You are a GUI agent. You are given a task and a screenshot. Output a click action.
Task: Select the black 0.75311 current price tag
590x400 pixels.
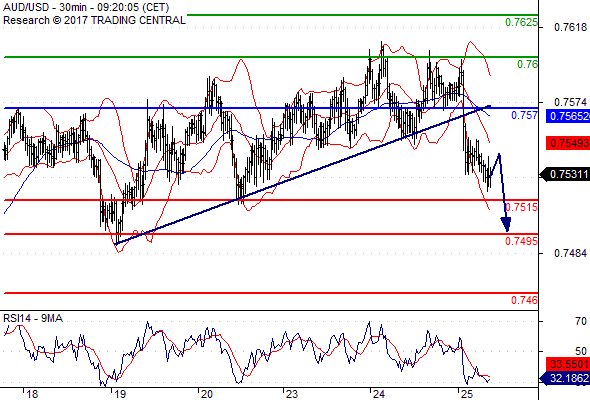click(565, 175)
